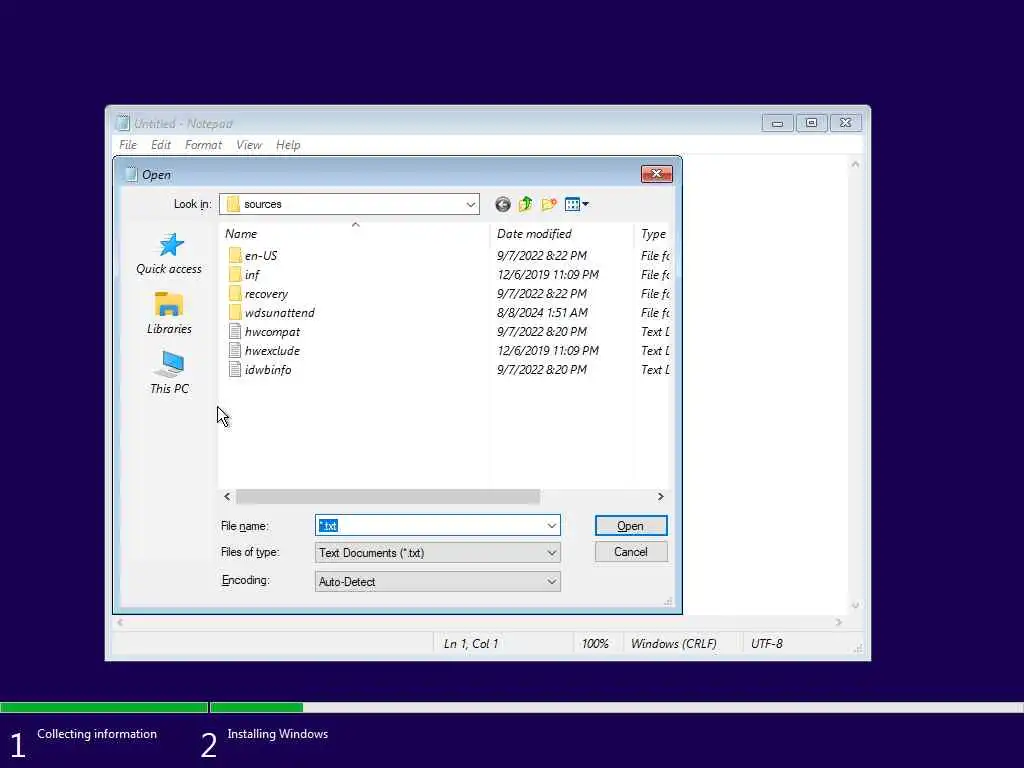The height and width of the screenshot is (768, 1024).
Task: Click the Open button
Action: pos(631,526)
